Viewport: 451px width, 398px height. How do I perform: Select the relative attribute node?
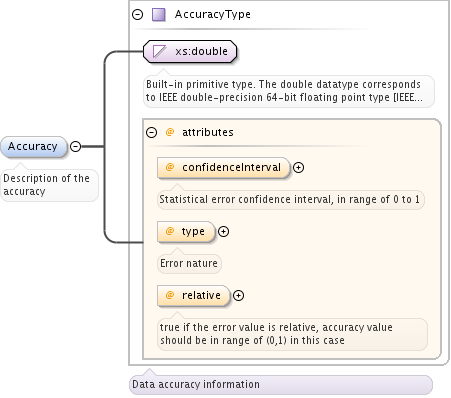coord(194,296)
